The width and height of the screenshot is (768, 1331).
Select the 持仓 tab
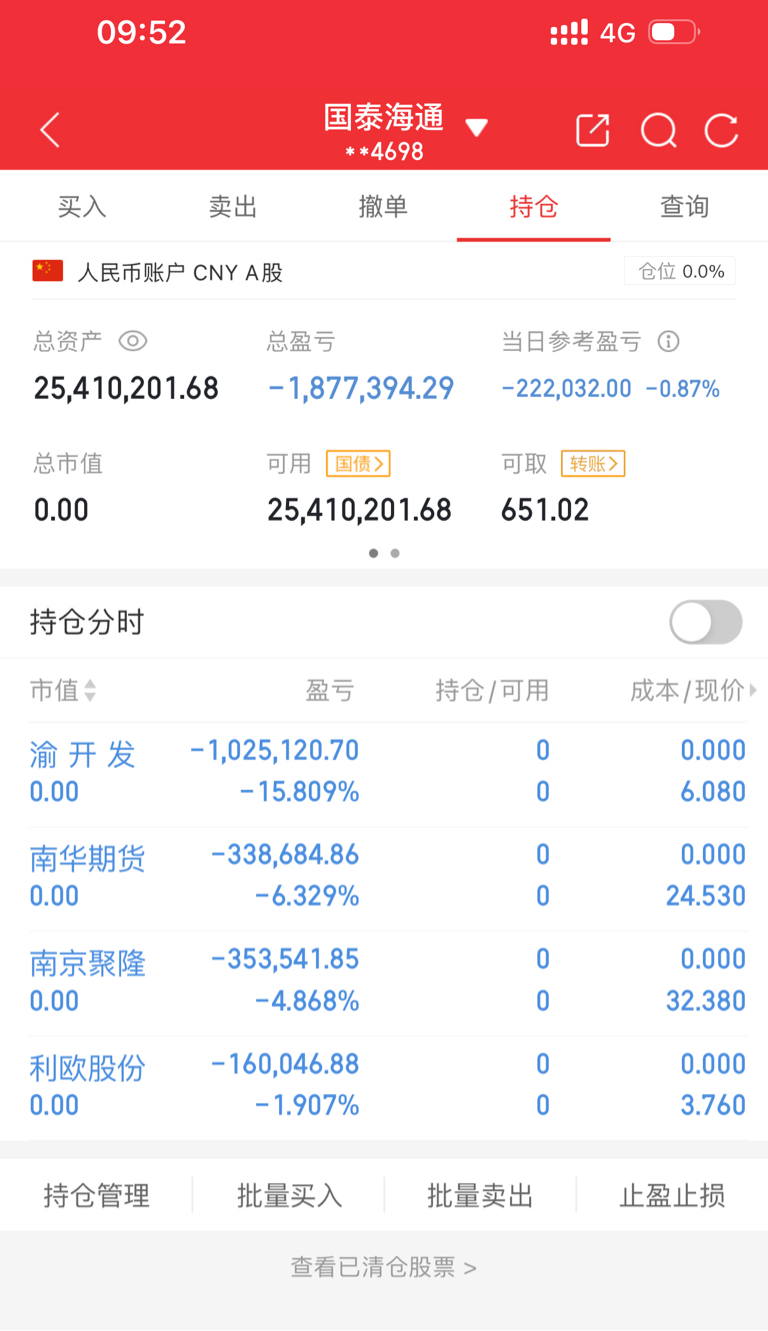[534, 206]
